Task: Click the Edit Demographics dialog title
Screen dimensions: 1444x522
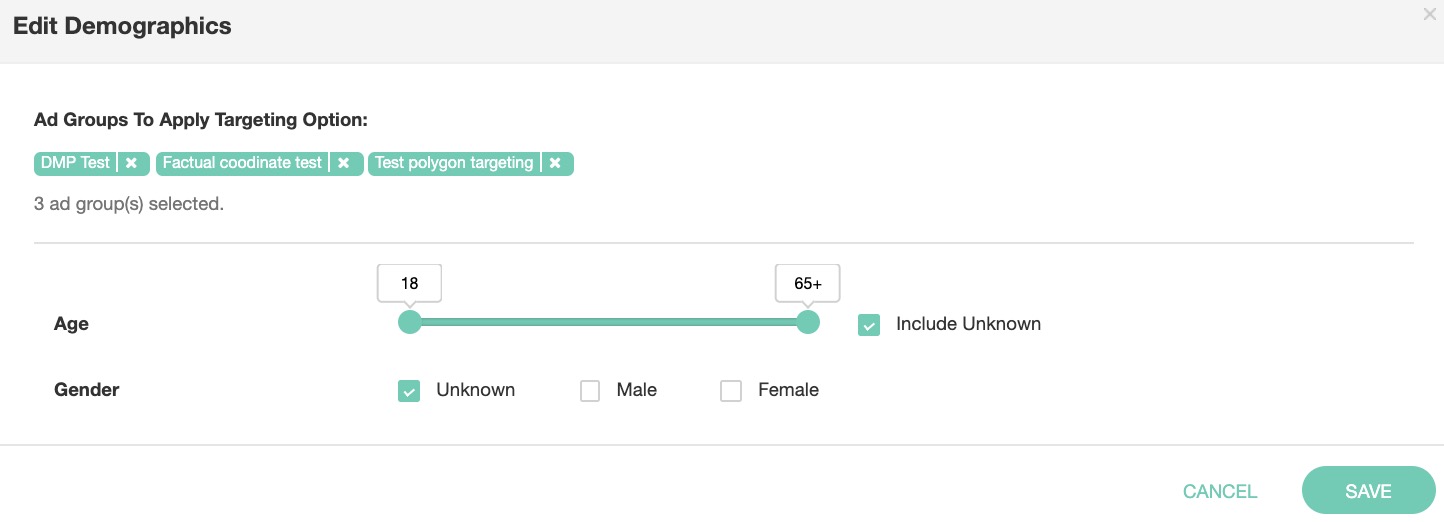Action: (x=122, y=27)
